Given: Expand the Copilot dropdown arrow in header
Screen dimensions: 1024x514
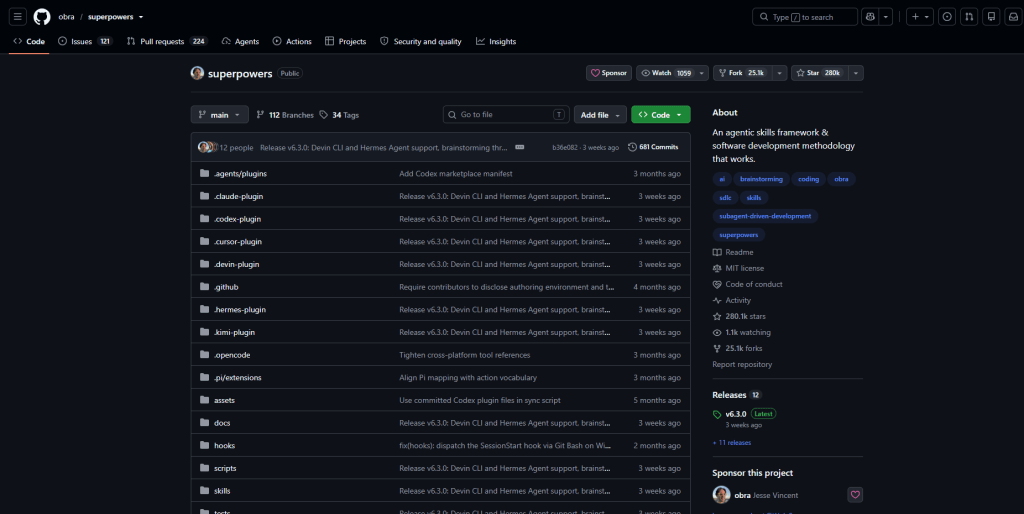Looking at the screenshot, I should (x=886, y=17).
